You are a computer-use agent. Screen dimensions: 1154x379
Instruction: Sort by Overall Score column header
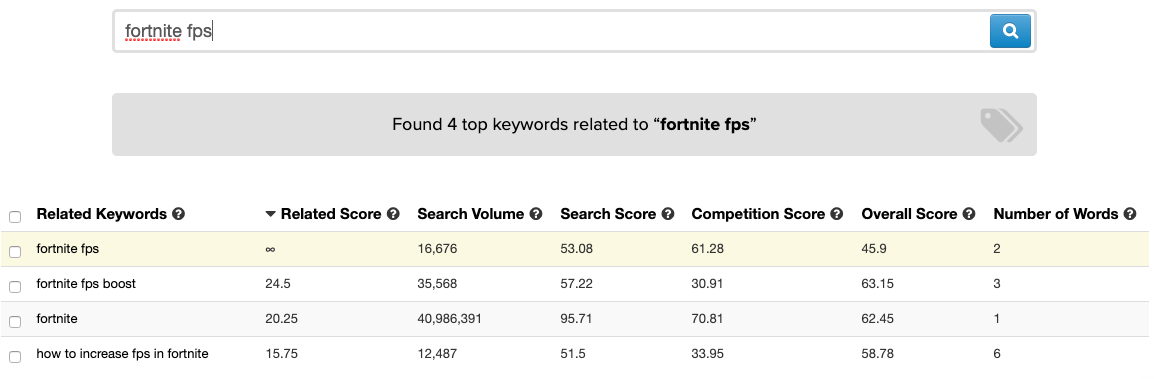point(910,214)
